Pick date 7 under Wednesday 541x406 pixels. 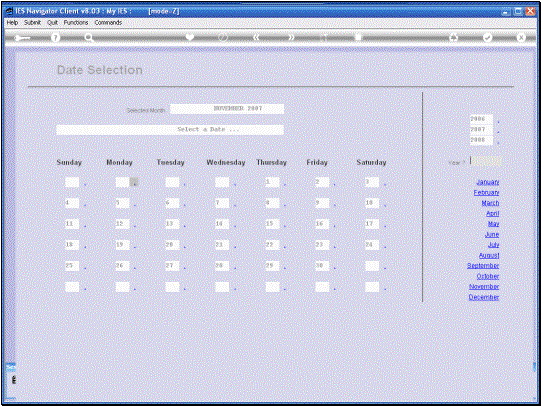(x=222, y=203)
